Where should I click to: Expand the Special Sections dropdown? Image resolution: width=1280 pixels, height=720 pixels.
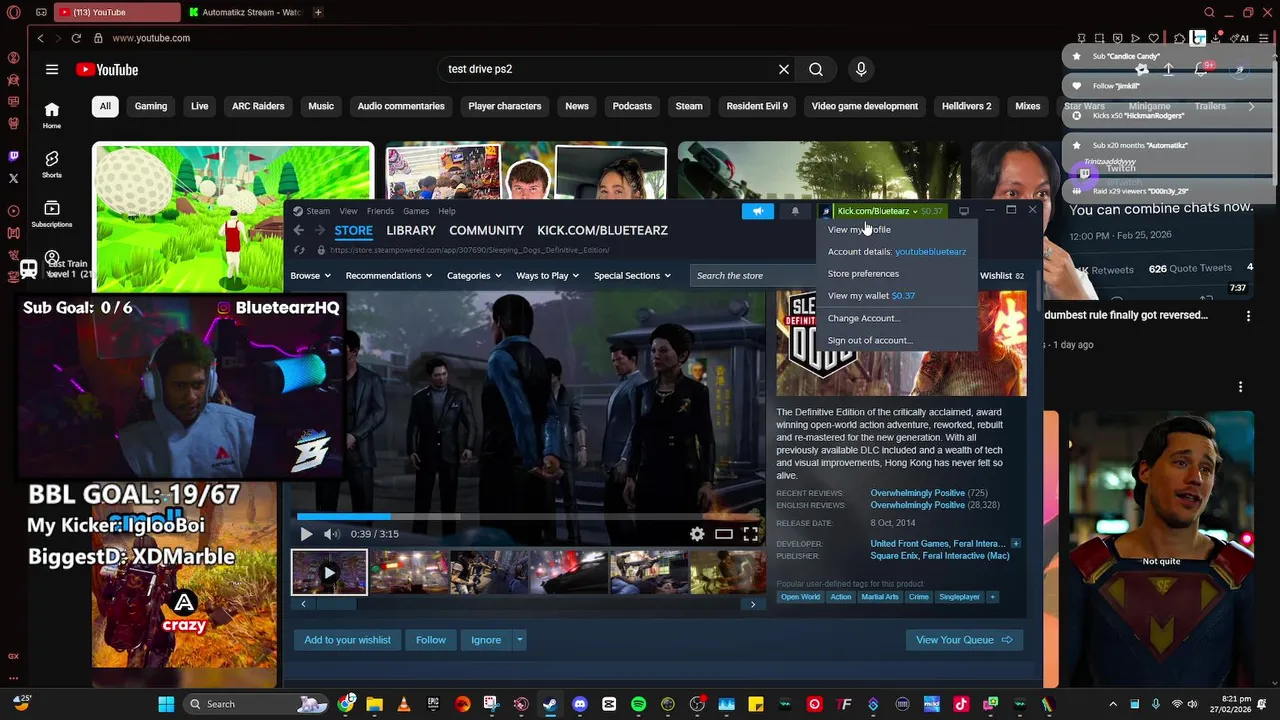pyautogui.click(x=633, y=276)
